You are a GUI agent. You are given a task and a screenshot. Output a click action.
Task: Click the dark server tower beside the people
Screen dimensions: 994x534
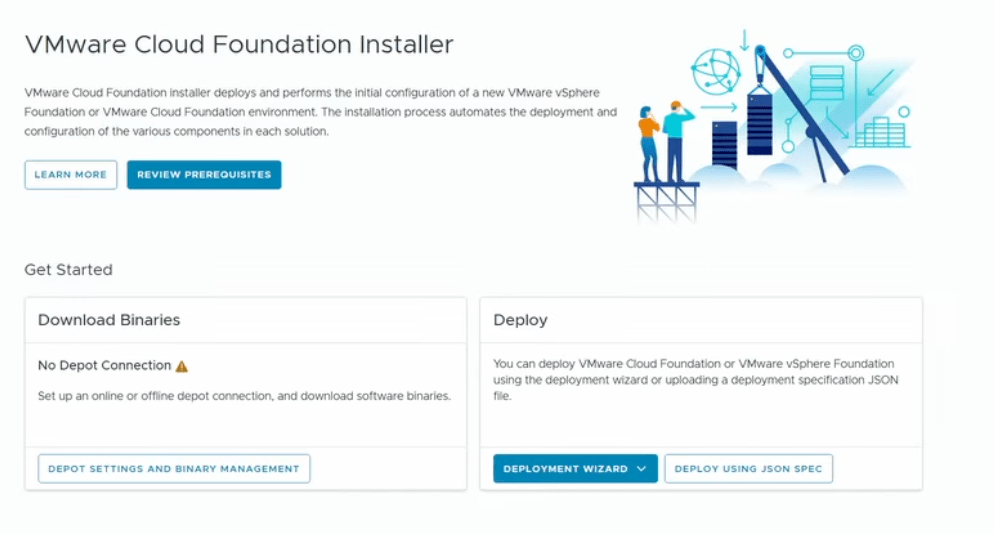[724, 146]
